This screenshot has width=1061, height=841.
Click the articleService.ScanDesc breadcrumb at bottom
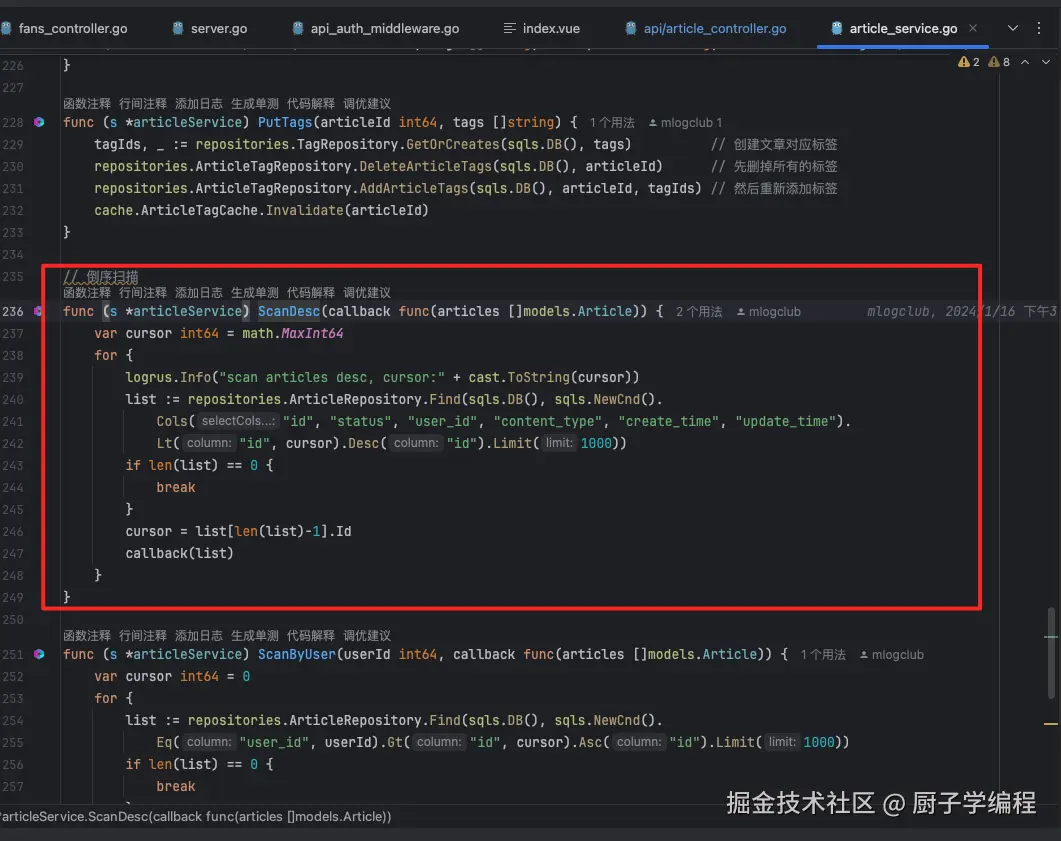click(x=196, y=817)
